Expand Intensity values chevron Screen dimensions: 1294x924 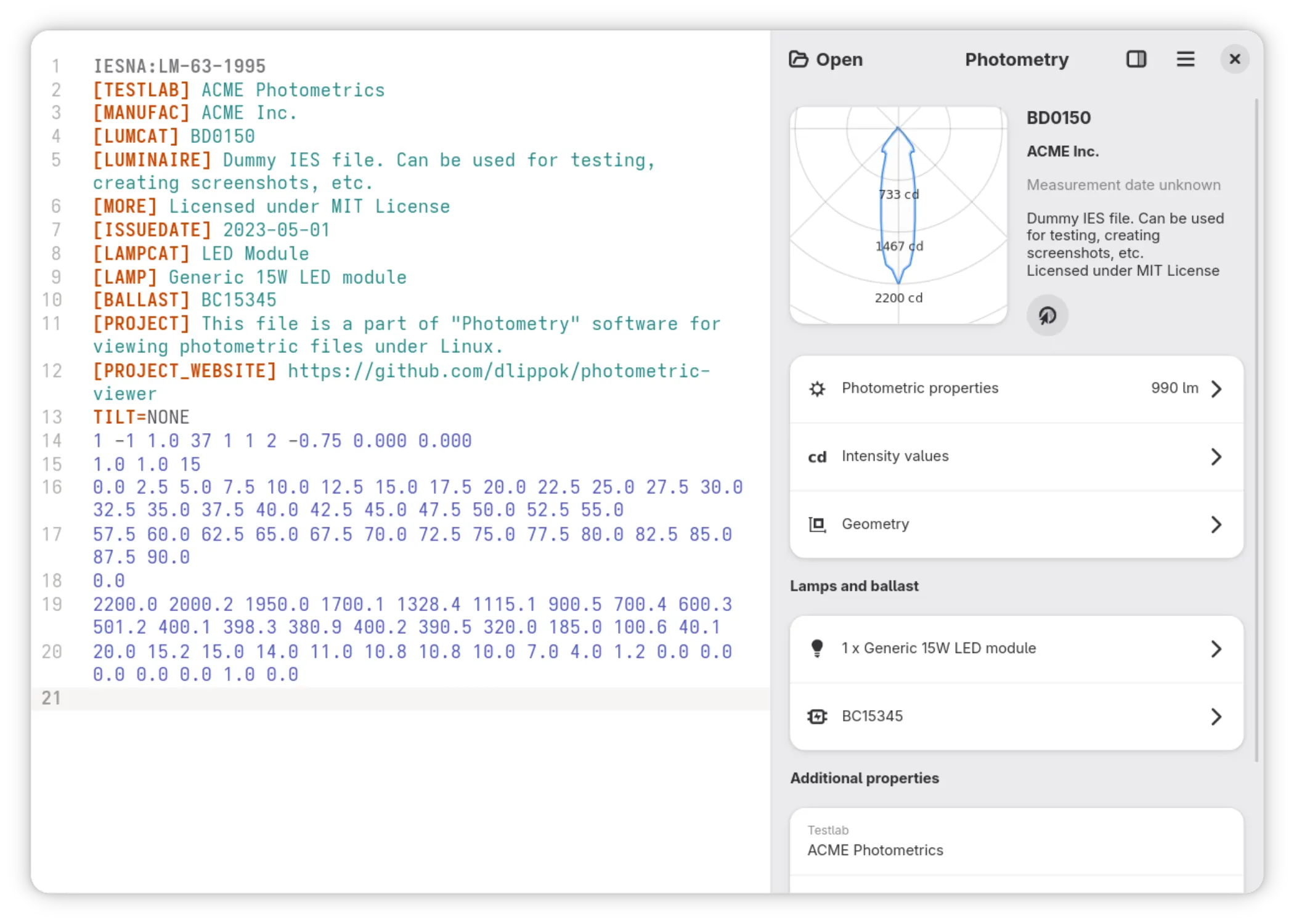(1216, 456)
